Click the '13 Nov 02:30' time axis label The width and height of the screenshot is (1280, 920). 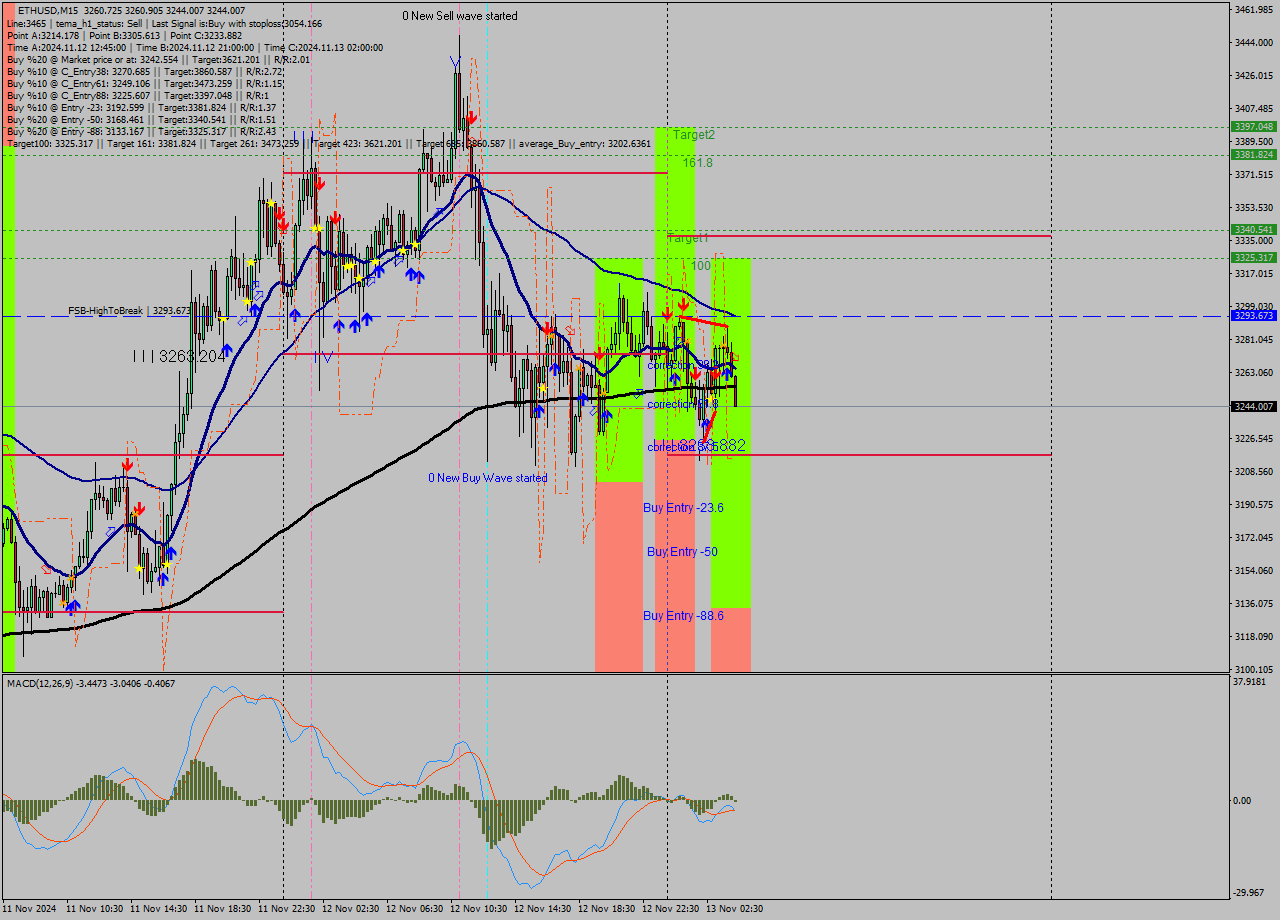(735, 909)
